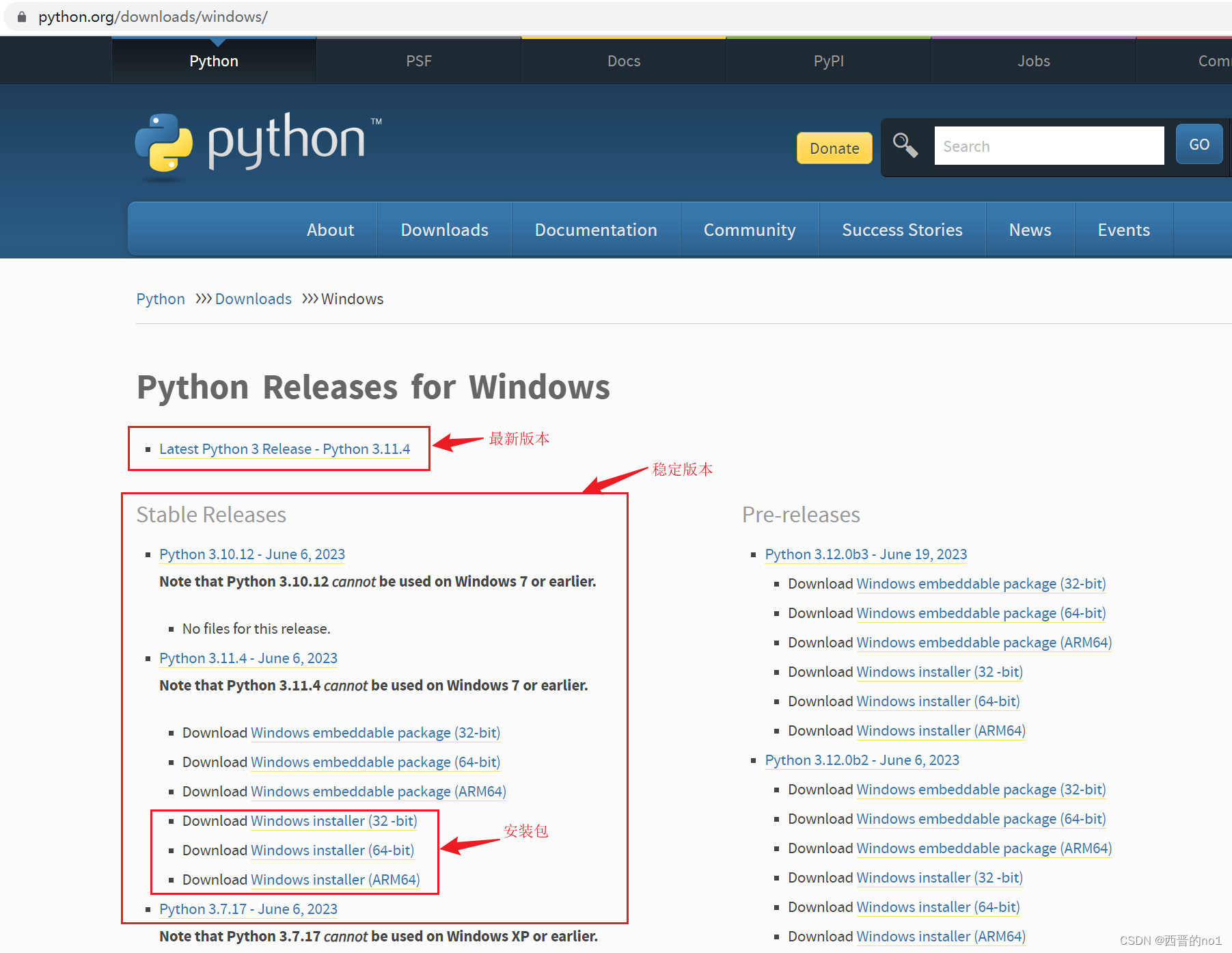
Task: Click the Donate button
Action: click(834, 148)
